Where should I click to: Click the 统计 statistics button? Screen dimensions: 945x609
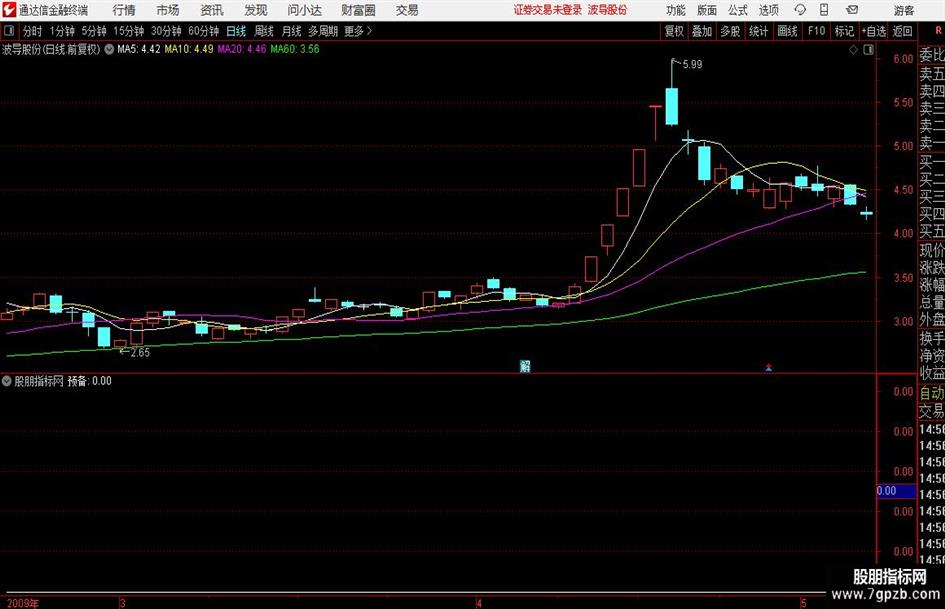click(758, 31)
